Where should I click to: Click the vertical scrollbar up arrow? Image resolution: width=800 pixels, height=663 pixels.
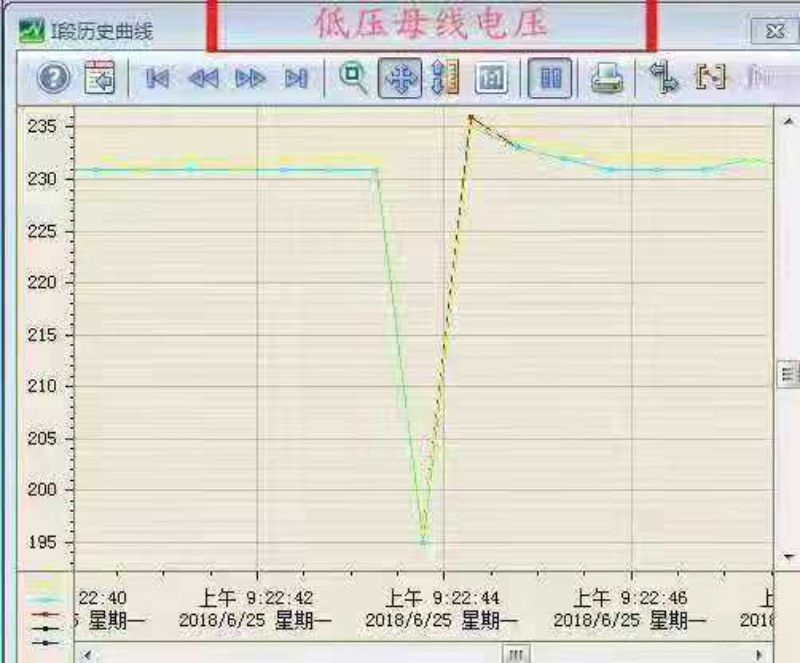tap(788, 121)
